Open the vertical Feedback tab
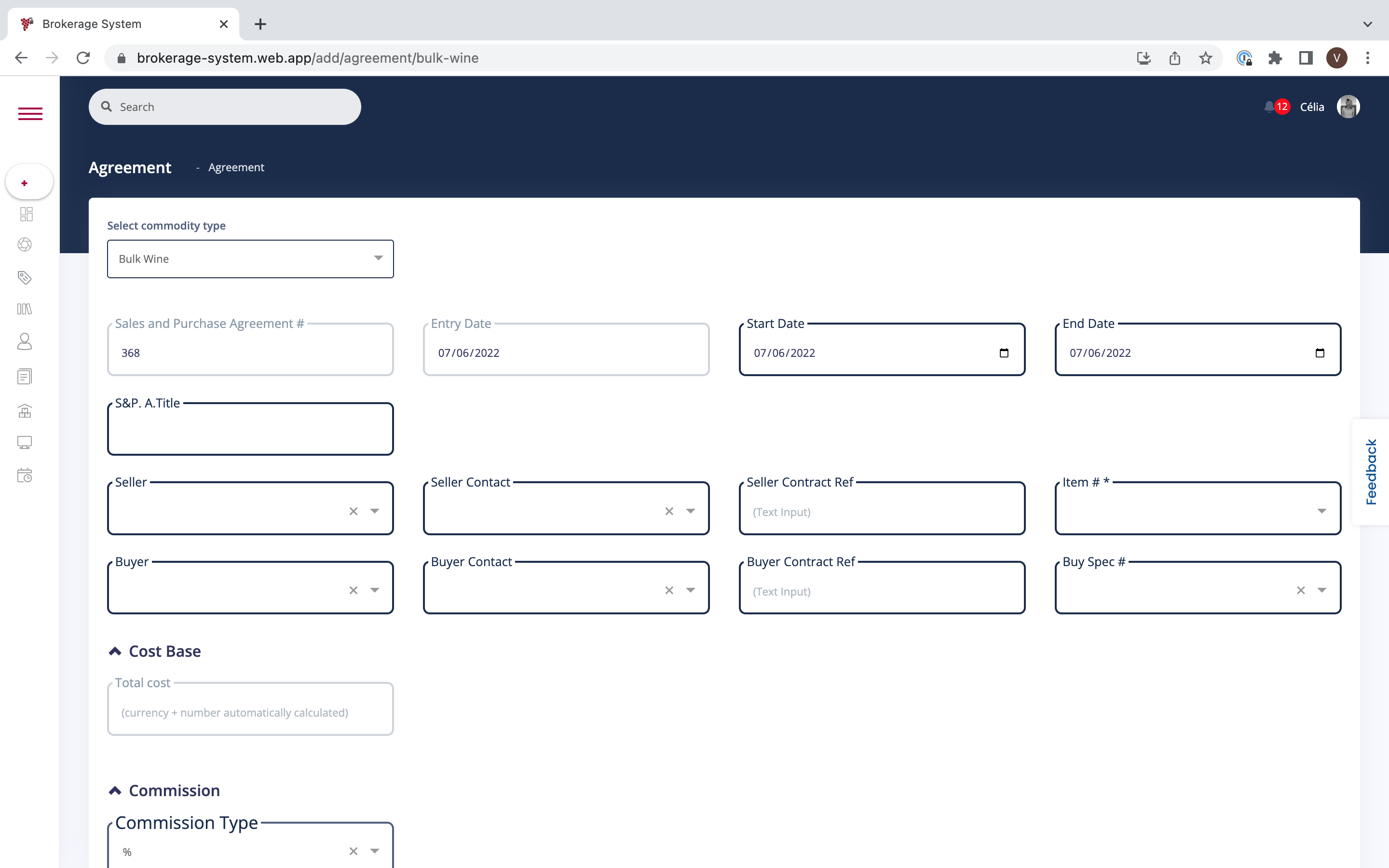The height and width of the screenshot is (868, 1389). [x=1371, y=472]
